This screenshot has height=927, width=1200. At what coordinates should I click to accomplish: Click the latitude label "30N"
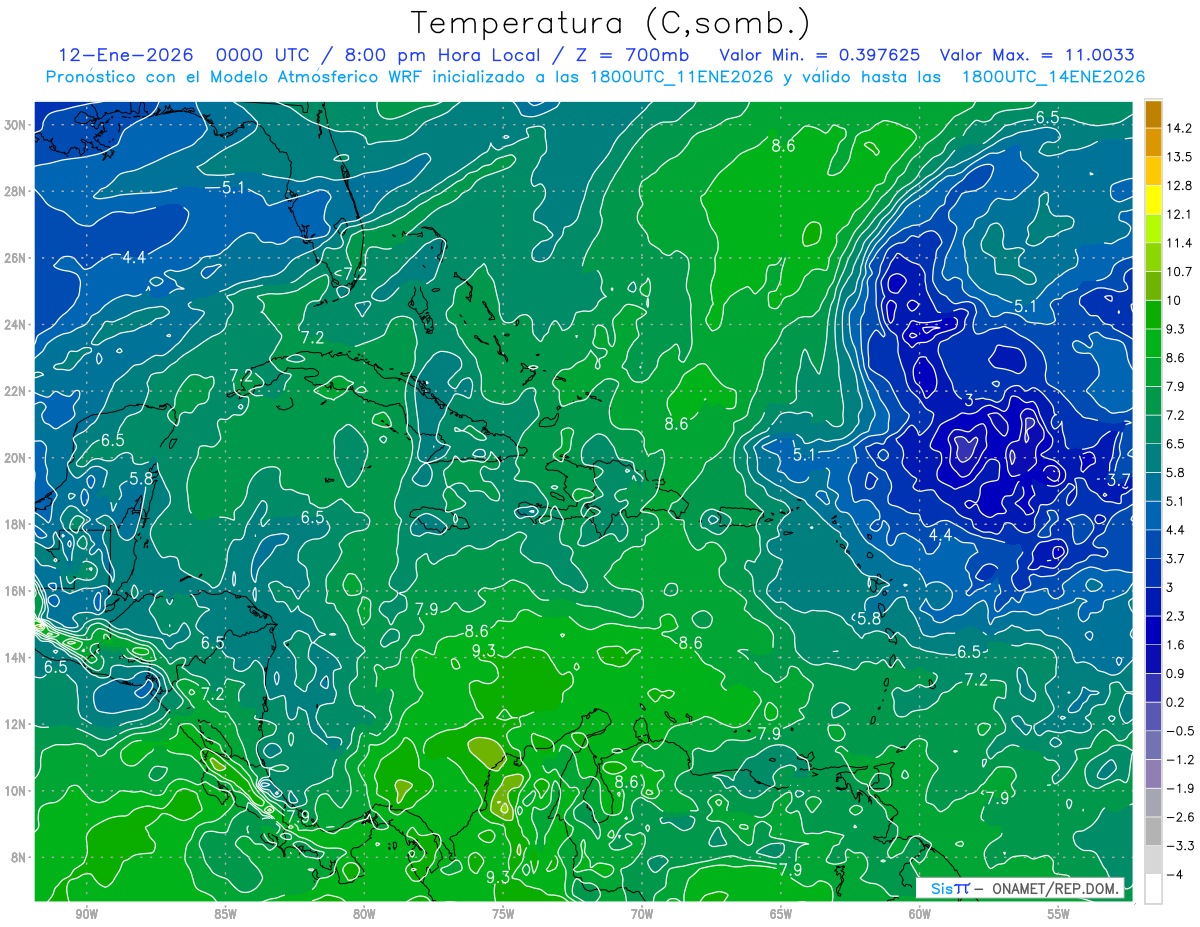click(17, 125)
